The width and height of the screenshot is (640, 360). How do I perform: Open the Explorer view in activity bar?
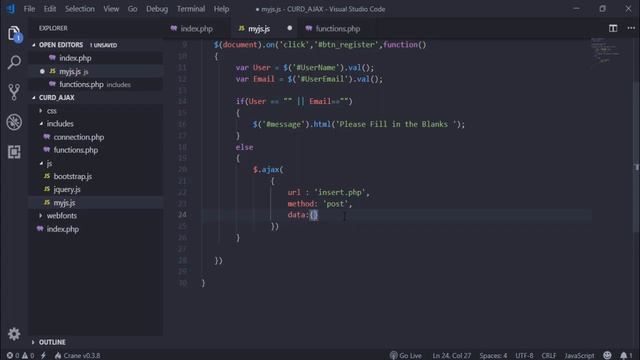(14, 33)
